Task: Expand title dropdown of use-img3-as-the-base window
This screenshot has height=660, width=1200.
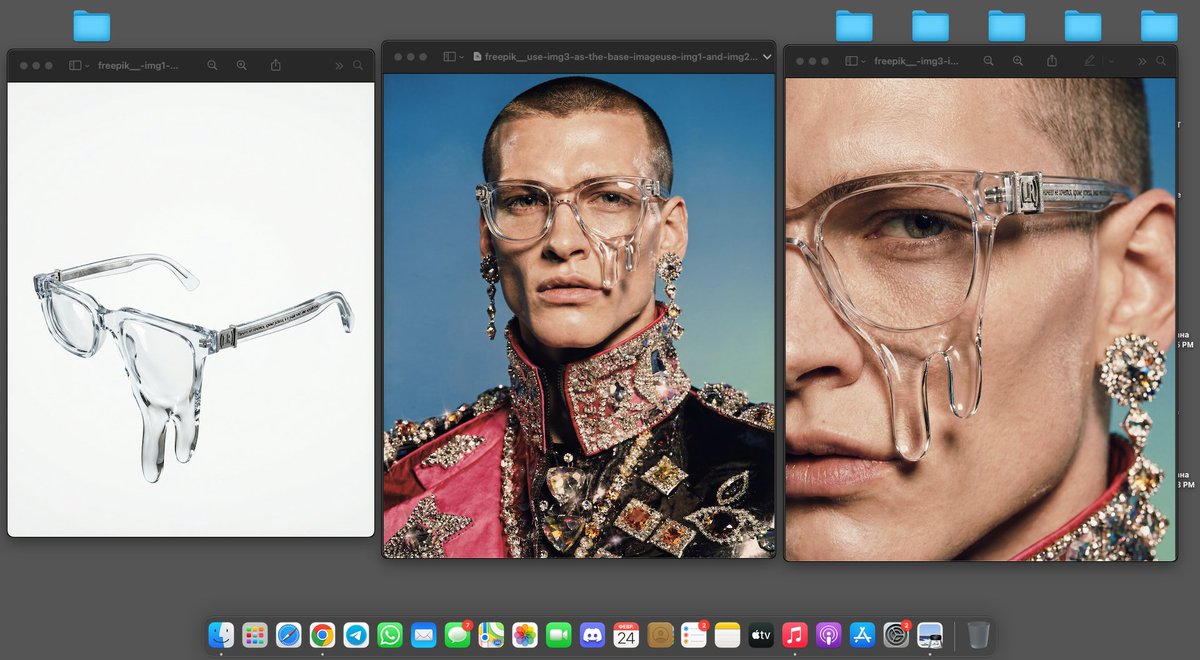Action: [767, 57]
